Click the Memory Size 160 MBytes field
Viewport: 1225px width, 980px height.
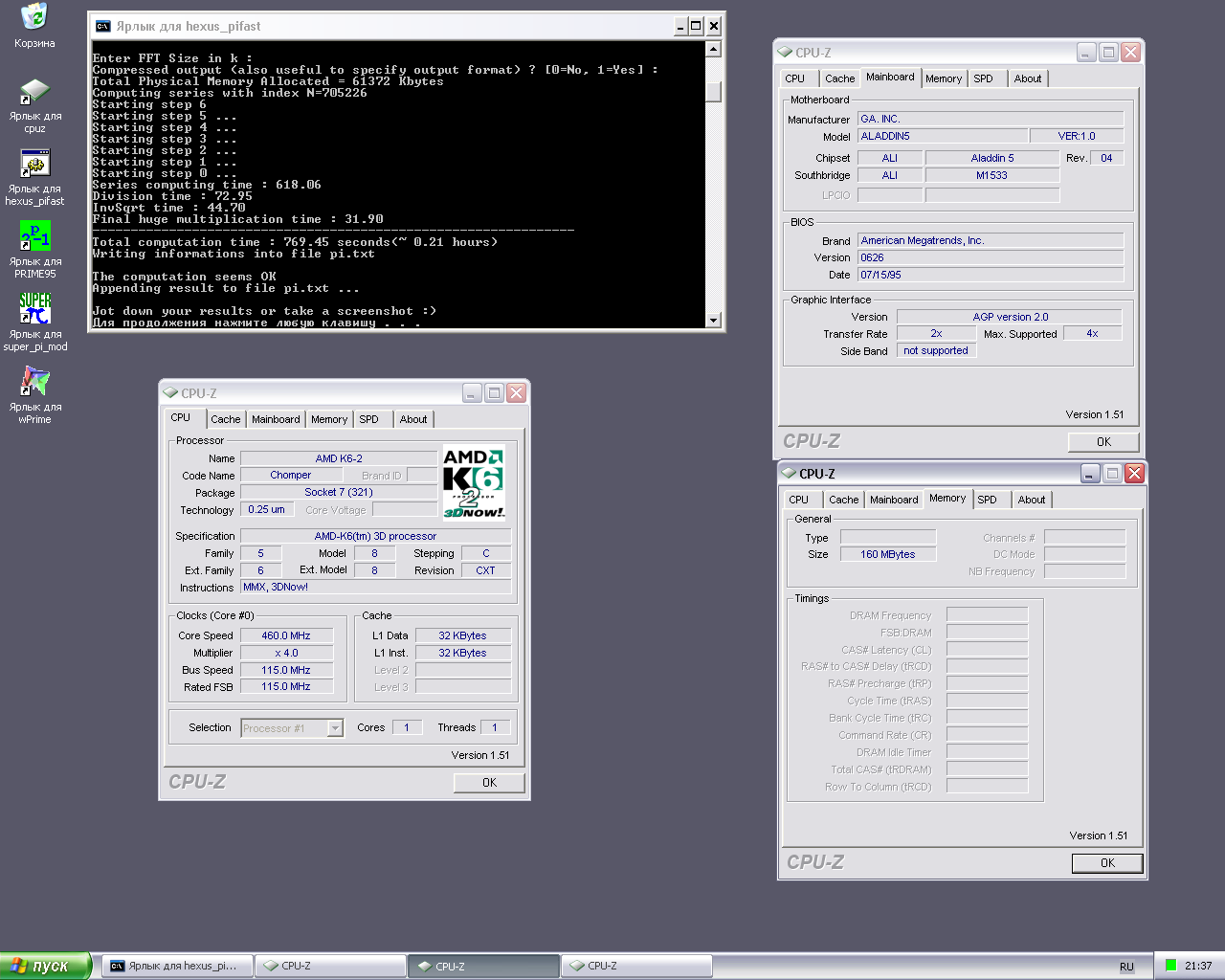coord(888,554)
